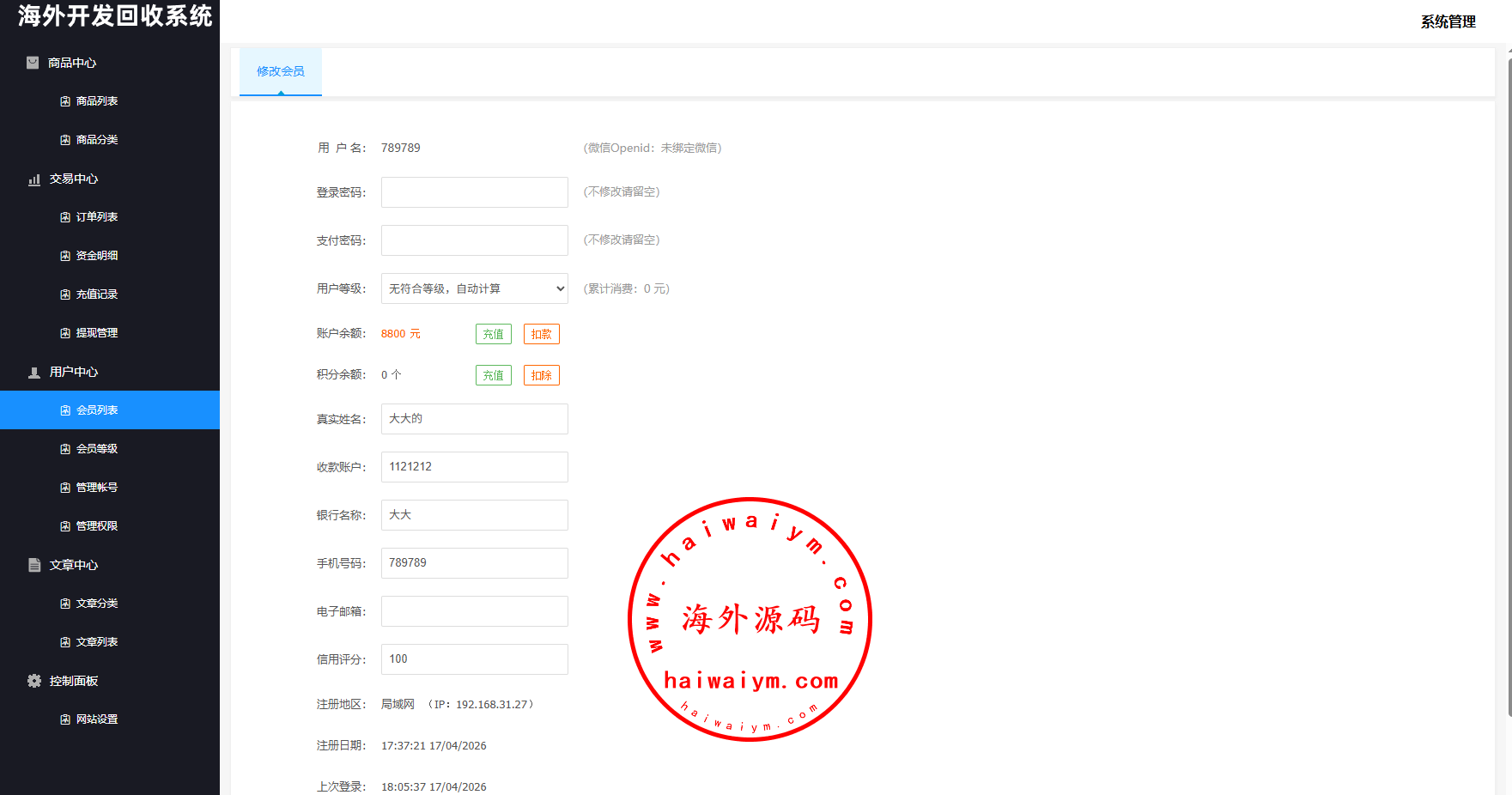Open 提现管理 in the sidebar
The width and height of the screenshot is (1512, 795).
coord(97,333)
